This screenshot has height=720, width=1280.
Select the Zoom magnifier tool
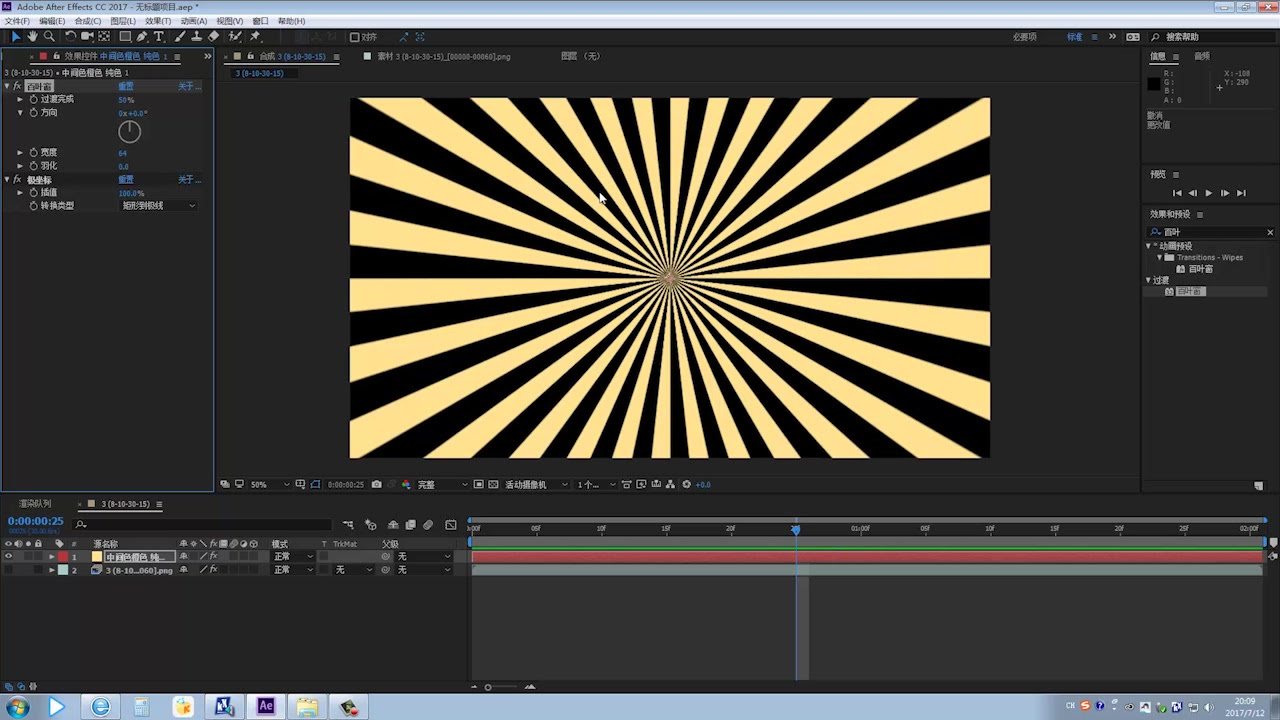[x=49, y=36]
